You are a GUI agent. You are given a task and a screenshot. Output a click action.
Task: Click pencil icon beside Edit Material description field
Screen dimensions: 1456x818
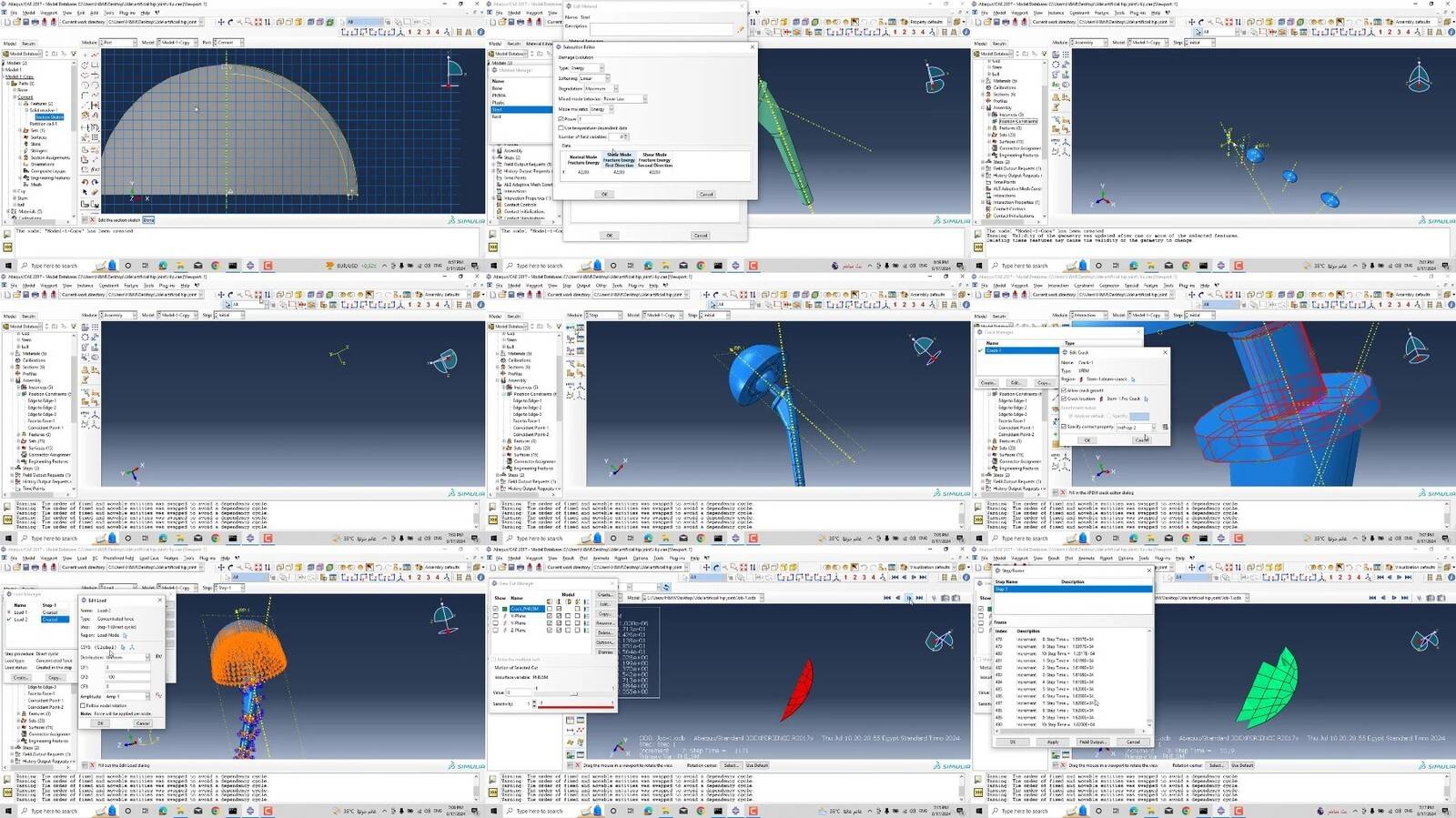(740, 29)
